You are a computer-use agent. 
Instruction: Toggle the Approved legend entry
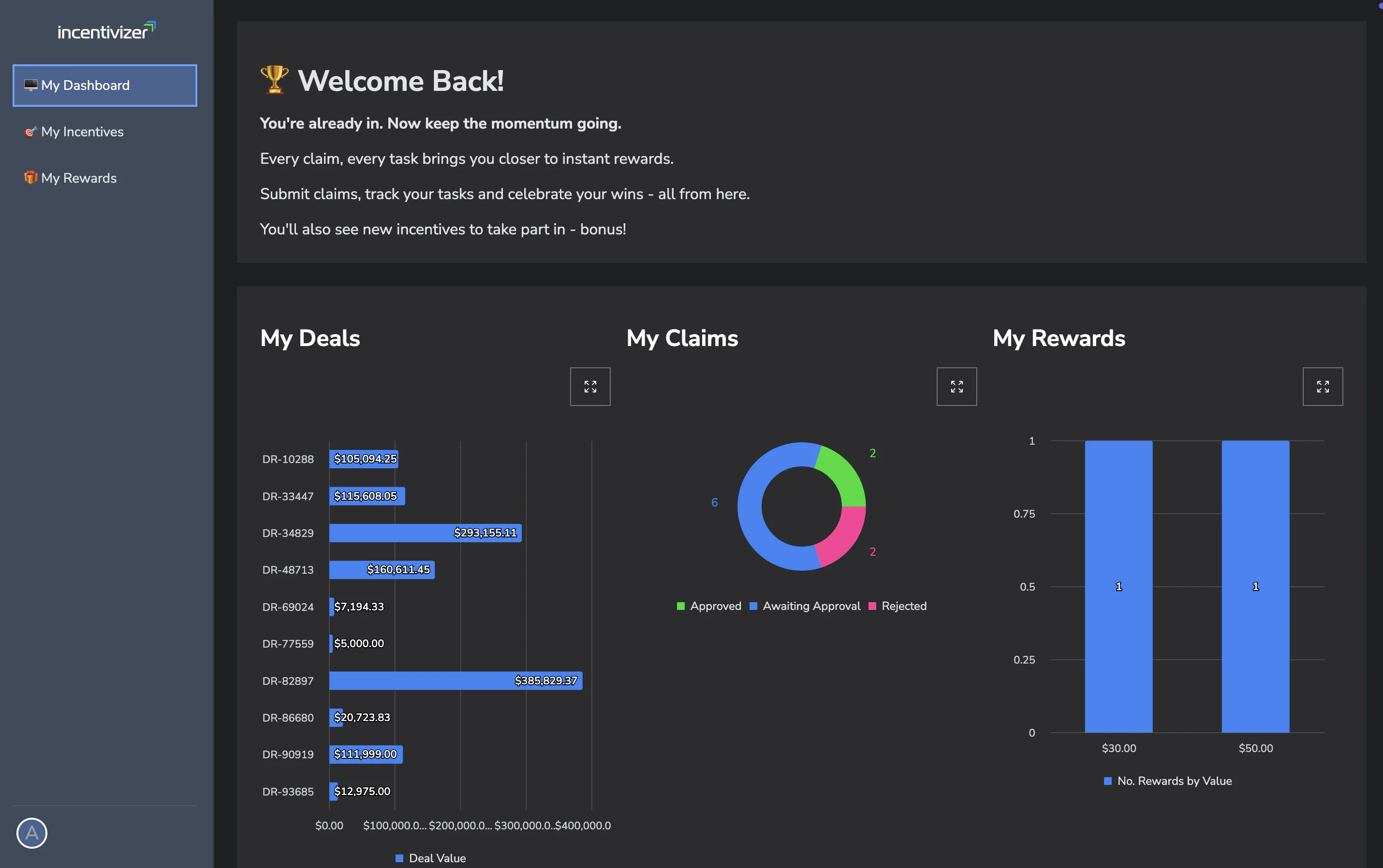coord(709,606)
